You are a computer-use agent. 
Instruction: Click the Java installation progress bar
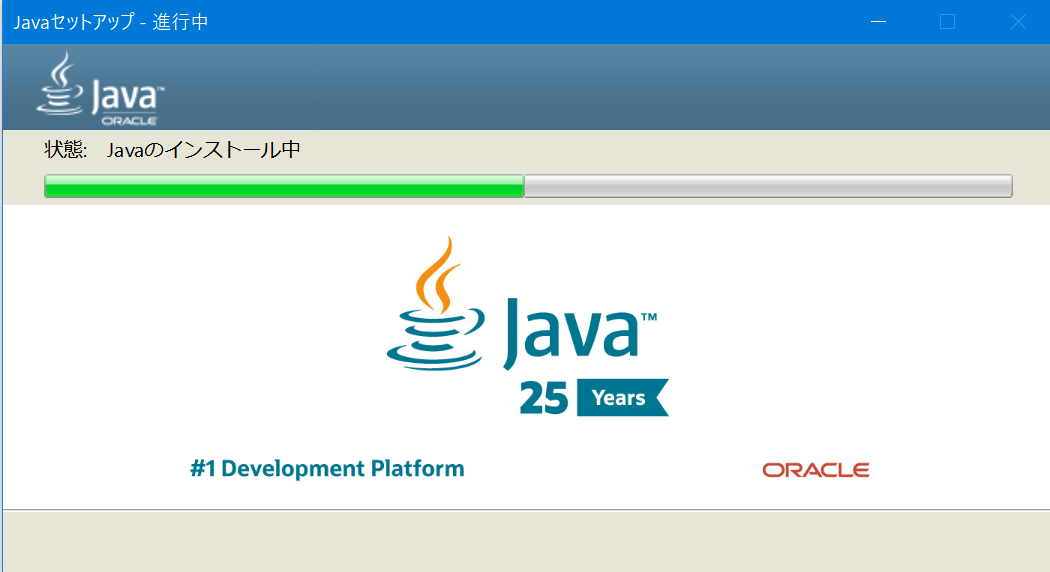point(528,186)
